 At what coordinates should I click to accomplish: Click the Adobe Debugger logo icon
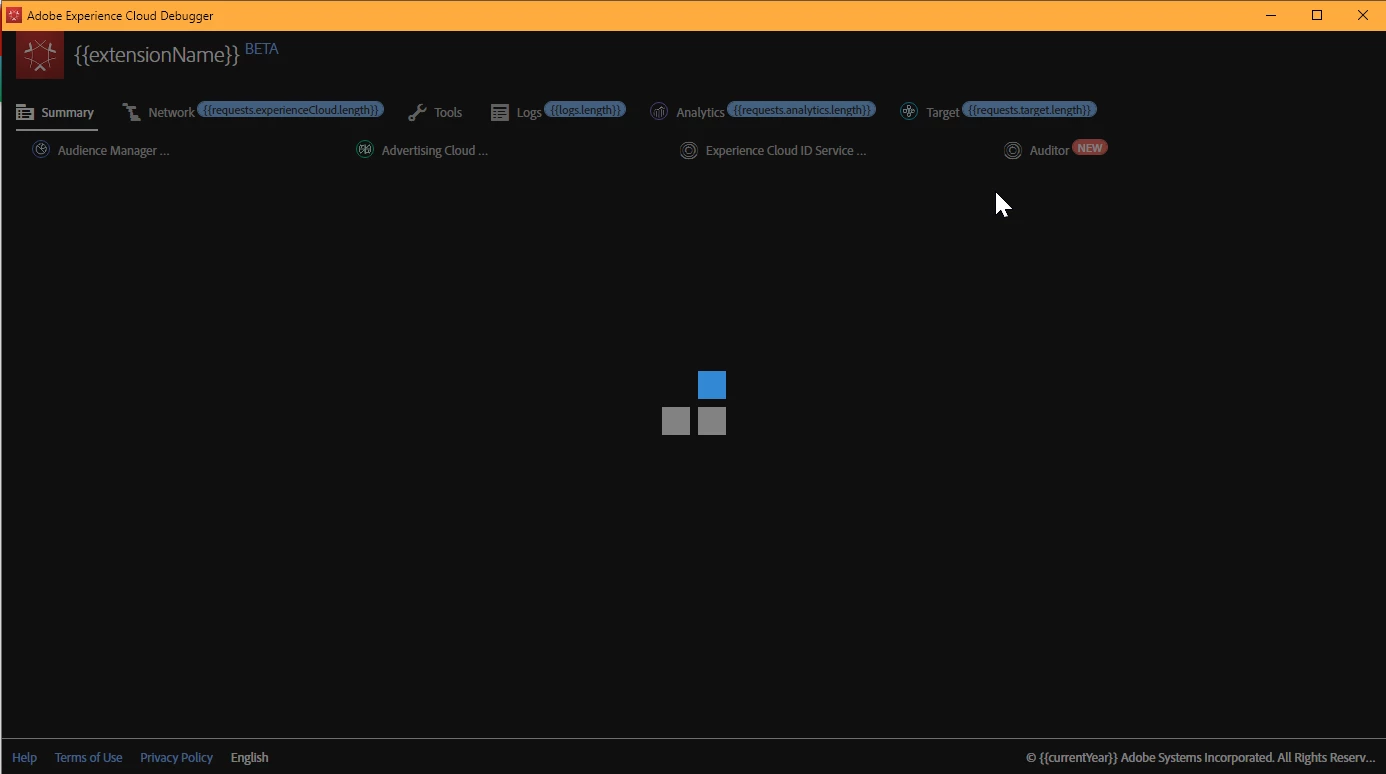point(40,55)
